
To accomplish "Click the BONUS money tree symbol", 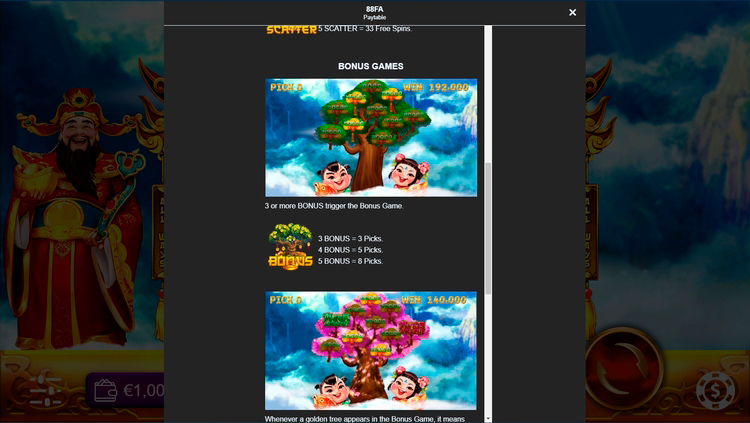I will pyautogui.click(x=290, y=246).
